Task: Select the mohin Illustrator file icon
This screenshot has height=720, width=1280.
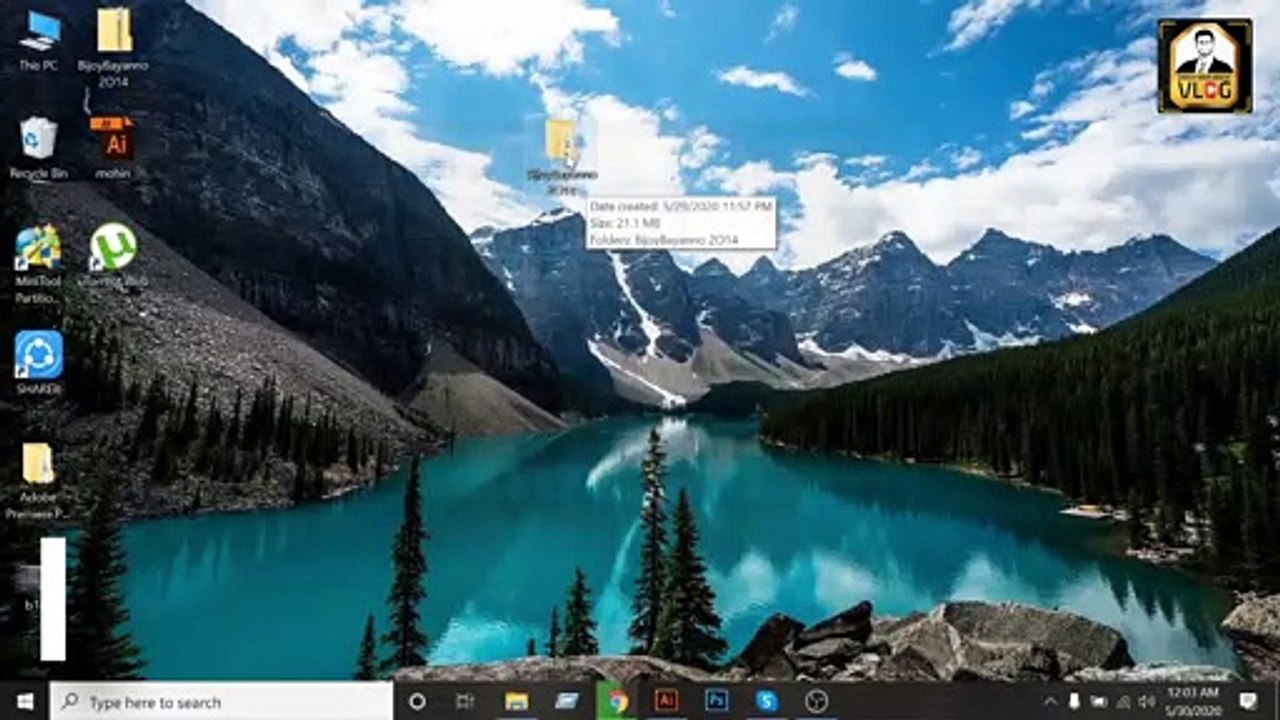Action: click(114, 146)
